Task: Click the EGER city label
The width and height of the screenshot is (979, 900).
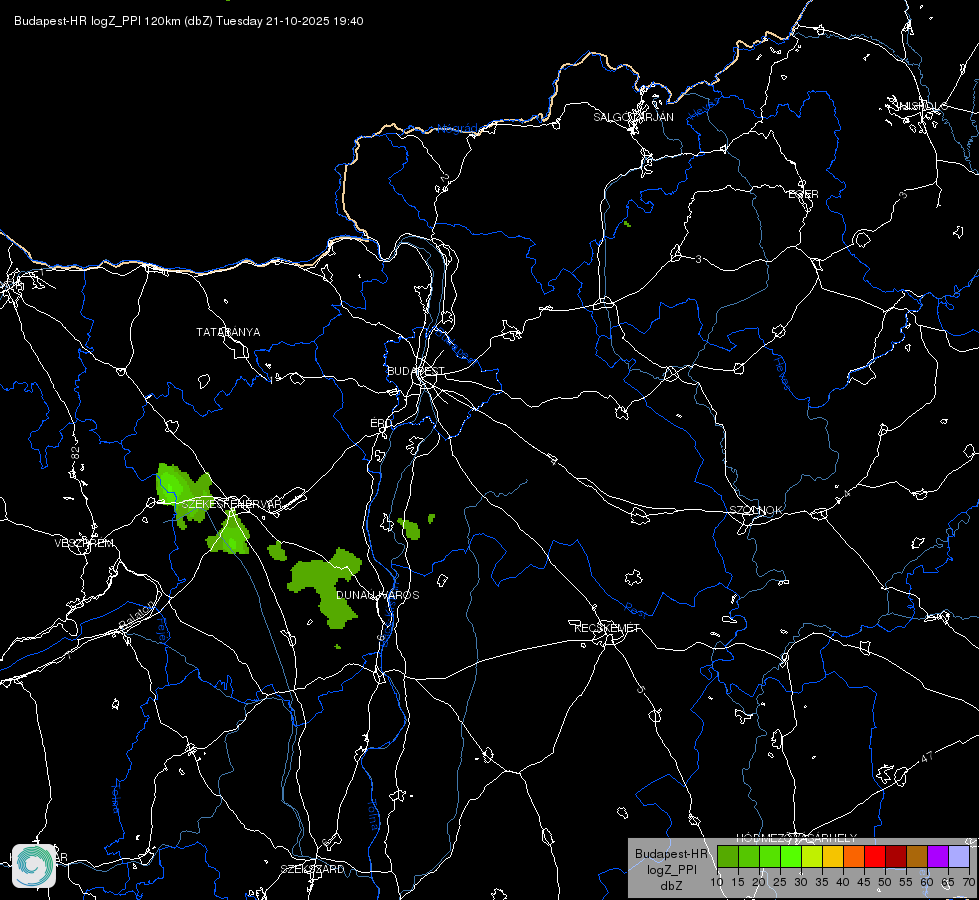Action: [804, 194]
